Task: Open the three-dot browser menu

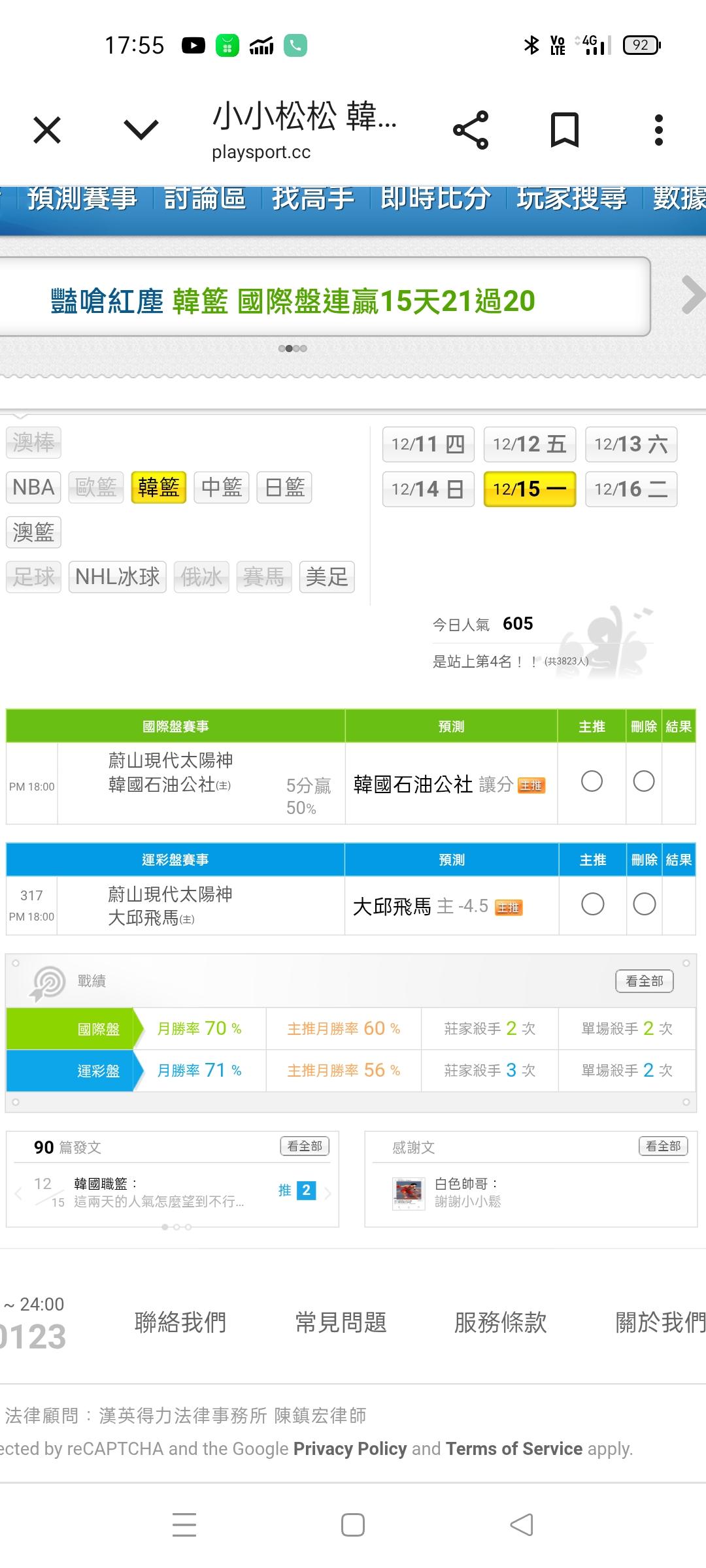Action: [x=658, y=130]
